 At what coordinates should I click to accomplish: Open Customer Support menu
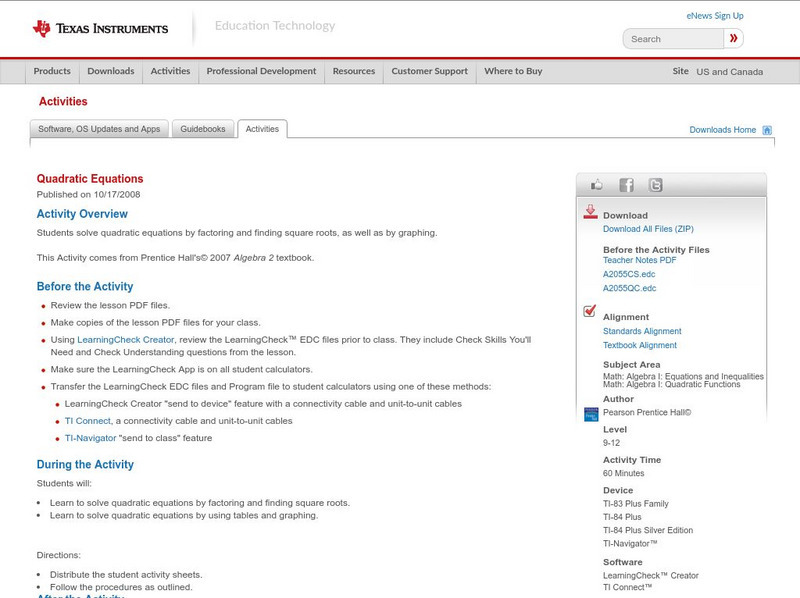pyautogui.click(x=430, y=71)
